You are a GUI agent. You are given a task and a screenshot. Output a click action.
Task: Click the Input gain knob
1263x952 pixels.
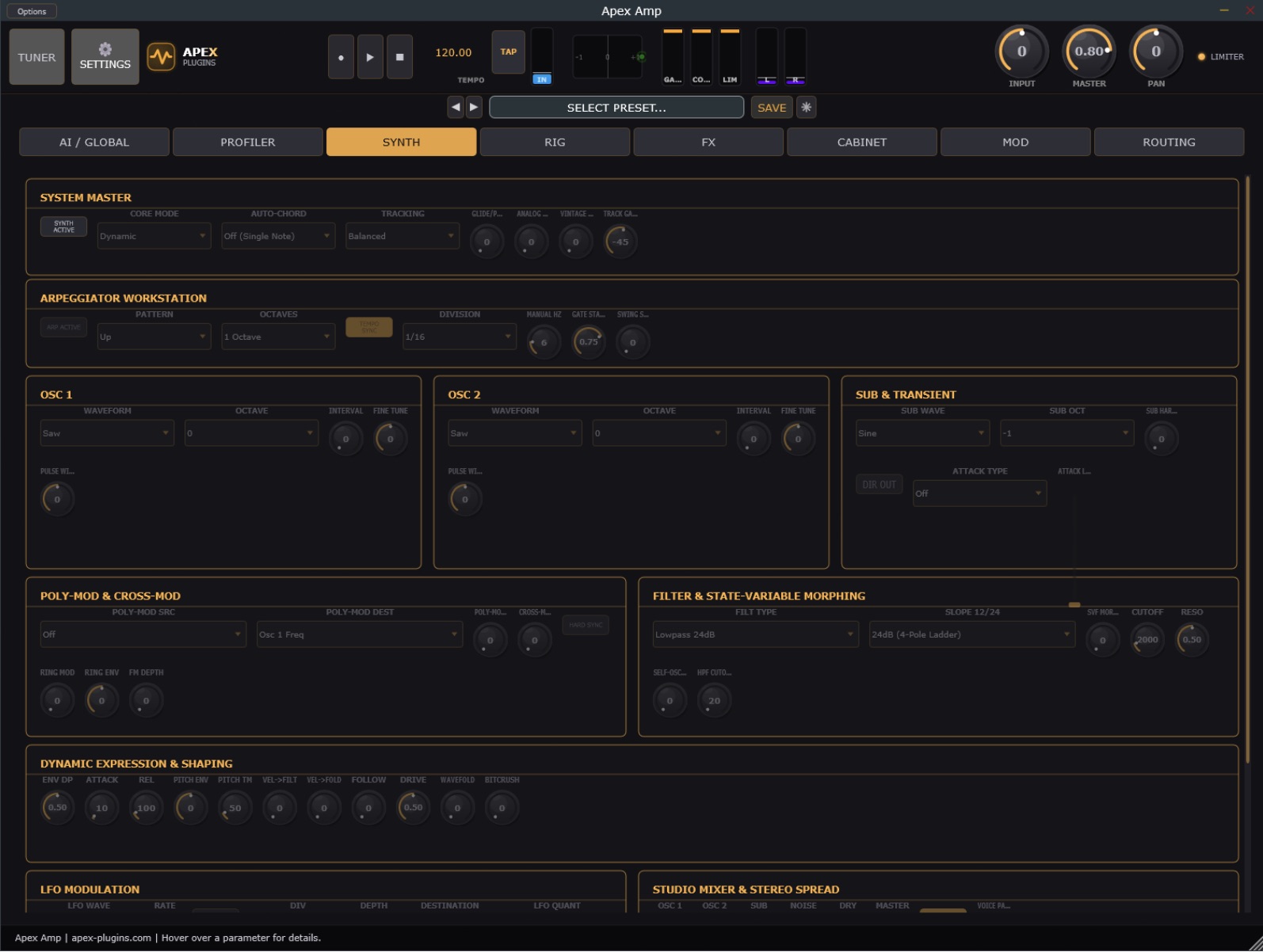pyautogui.click(x=1022, y=51)
